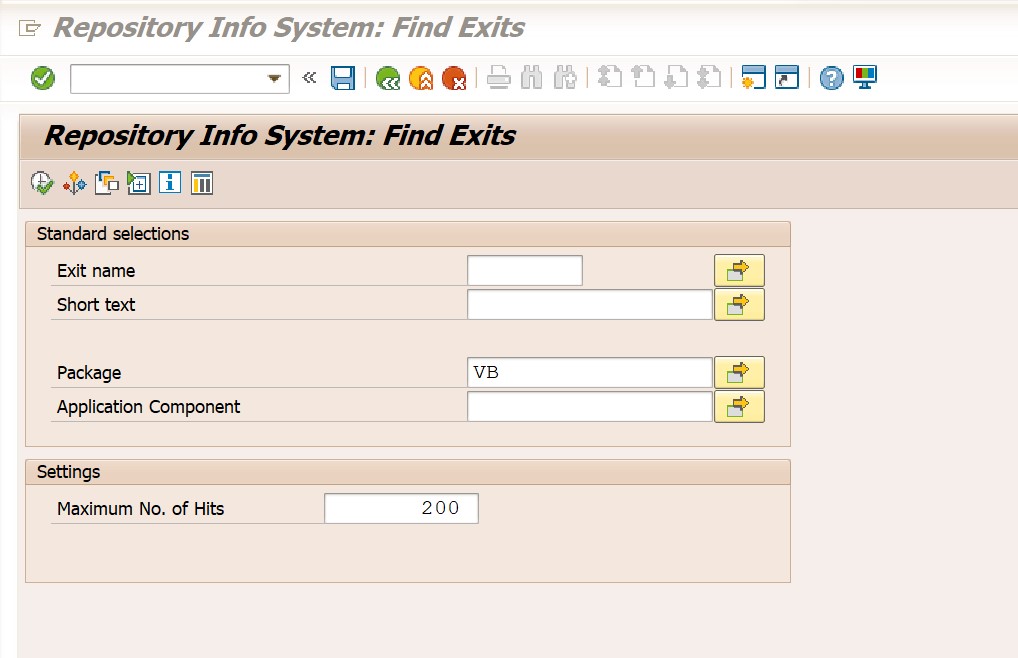Open multiple selection for Package
The height and width of the screenshot is (658, 1018).
pyautogui.click(x=739, y=372)
